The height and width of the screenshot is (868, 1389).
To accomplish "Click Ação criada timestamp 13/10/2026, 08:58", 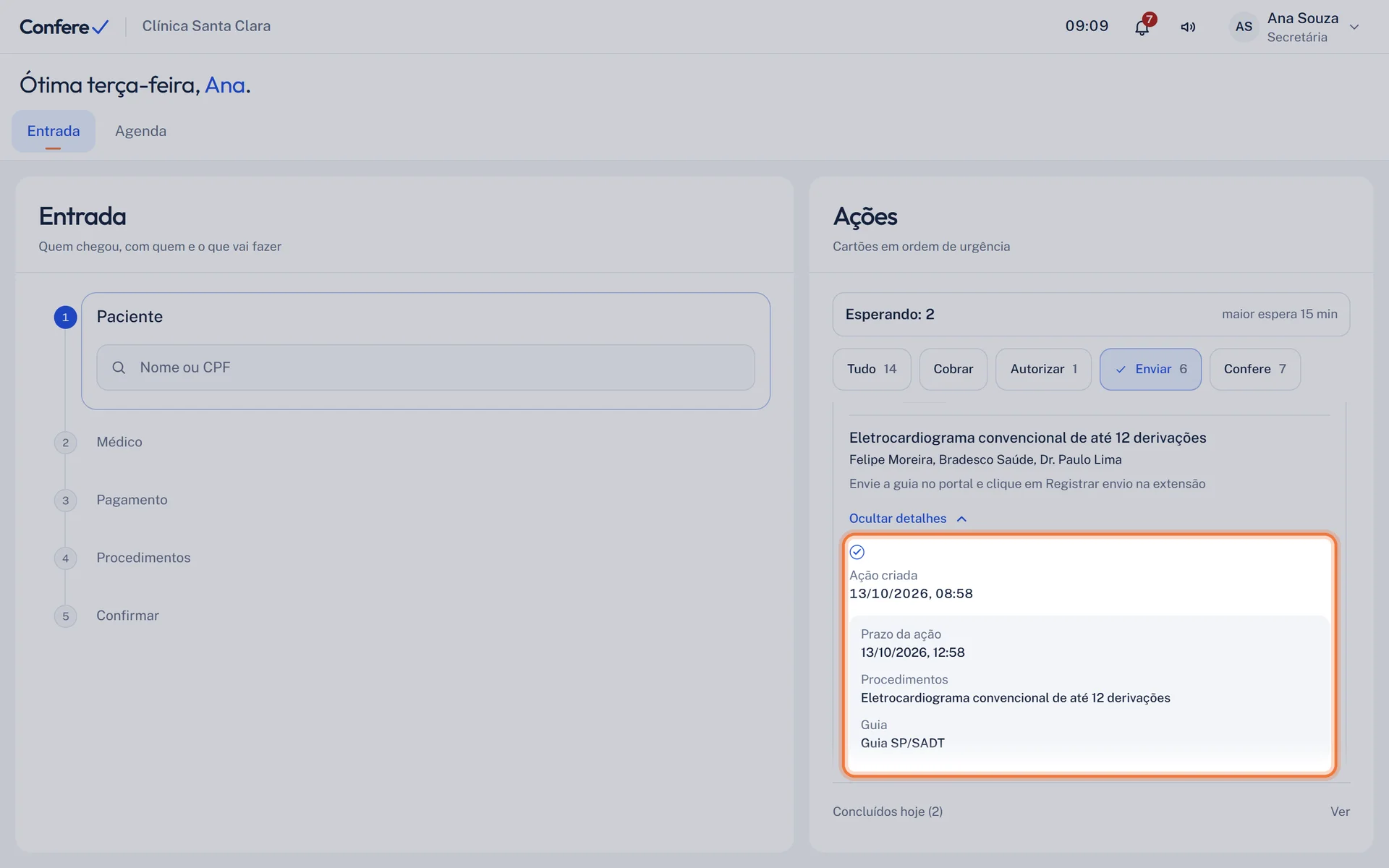I will [911, 594].
